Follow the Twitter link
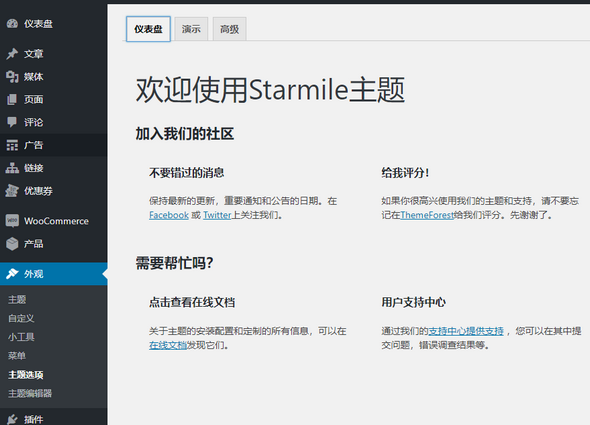 click(x=217, y=215)
